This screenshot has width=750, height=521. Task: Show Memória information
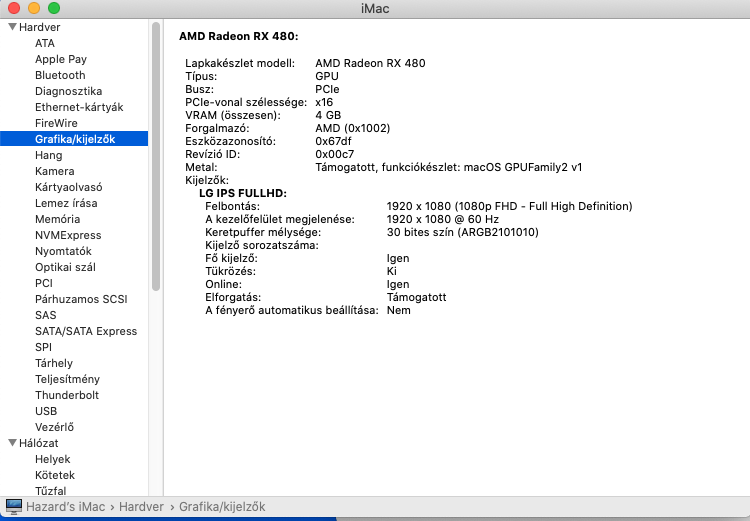pyautogui.click(x=57, y=219)
